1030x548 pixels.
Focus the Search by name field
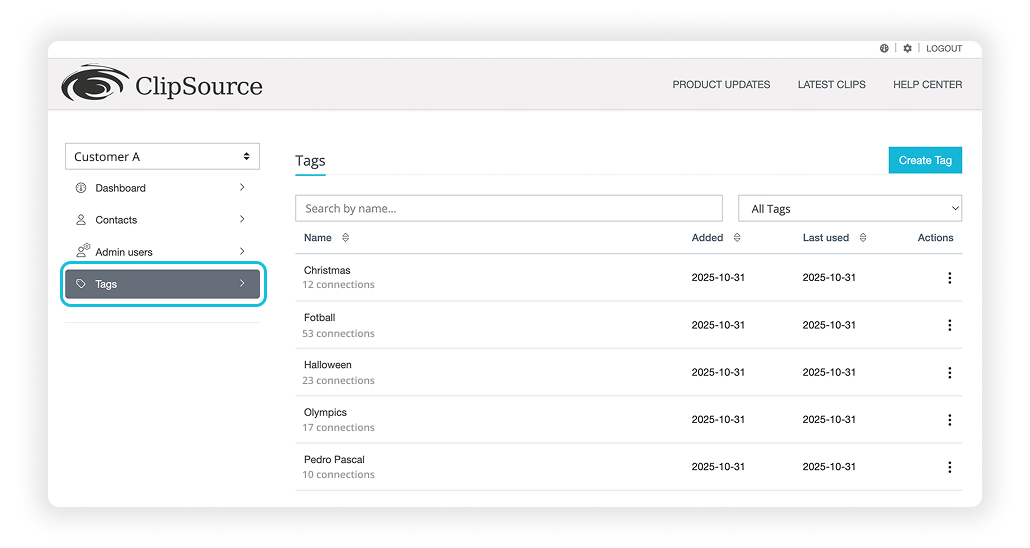coord(508,209)
